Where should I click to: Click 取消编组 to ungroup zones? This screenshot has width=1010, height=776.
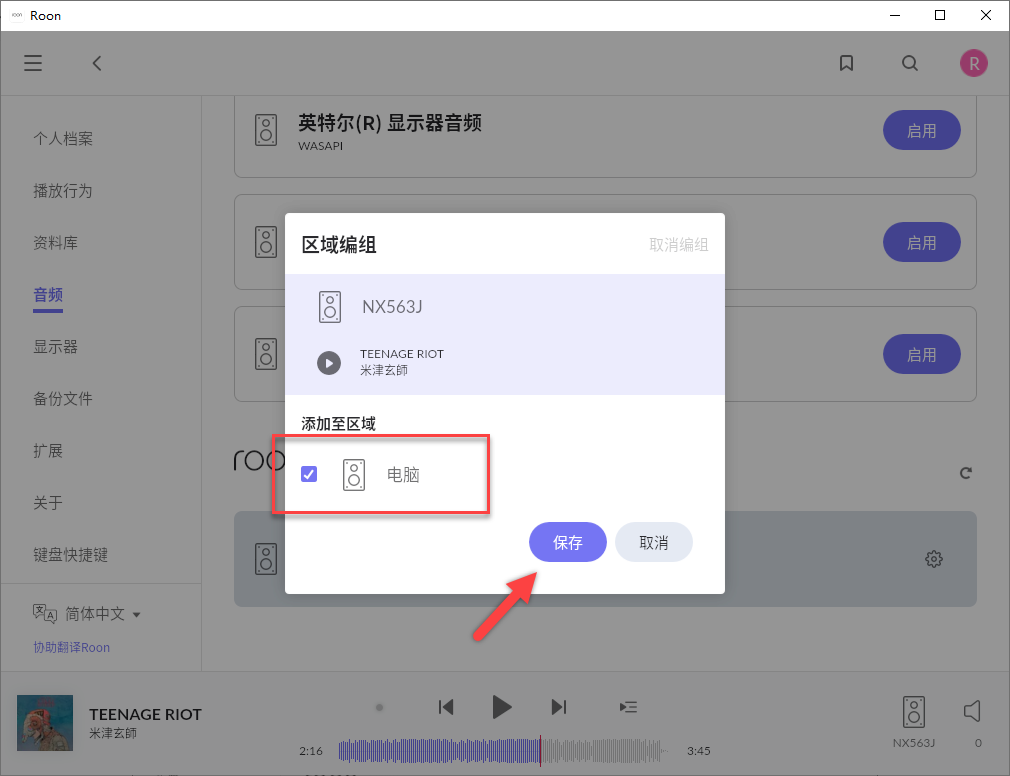tap(678, 245)
